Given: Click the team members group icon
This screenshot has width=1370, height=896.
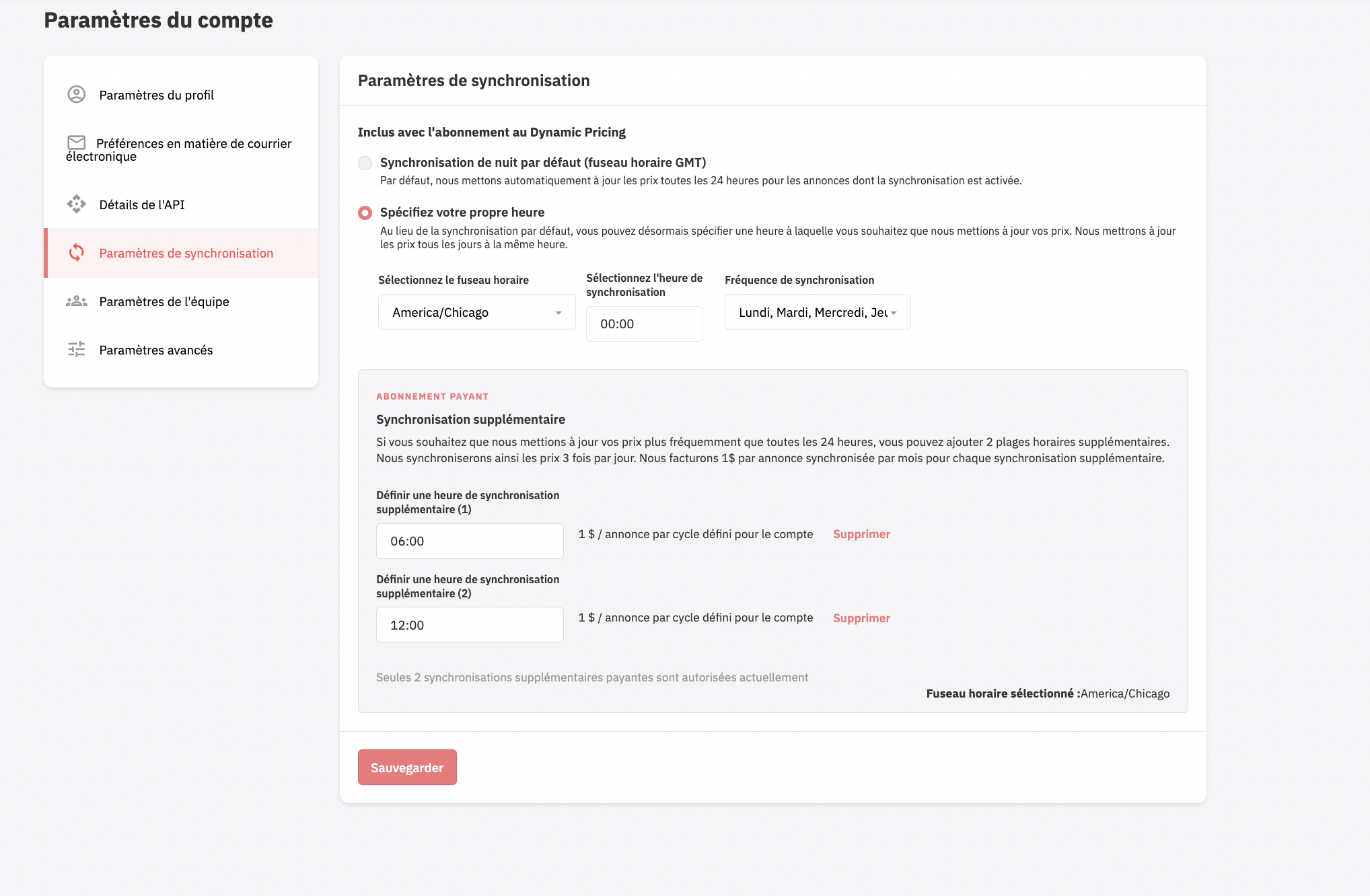Looking at the screenshot, I should pyautogui.click(x=77, y=301).
